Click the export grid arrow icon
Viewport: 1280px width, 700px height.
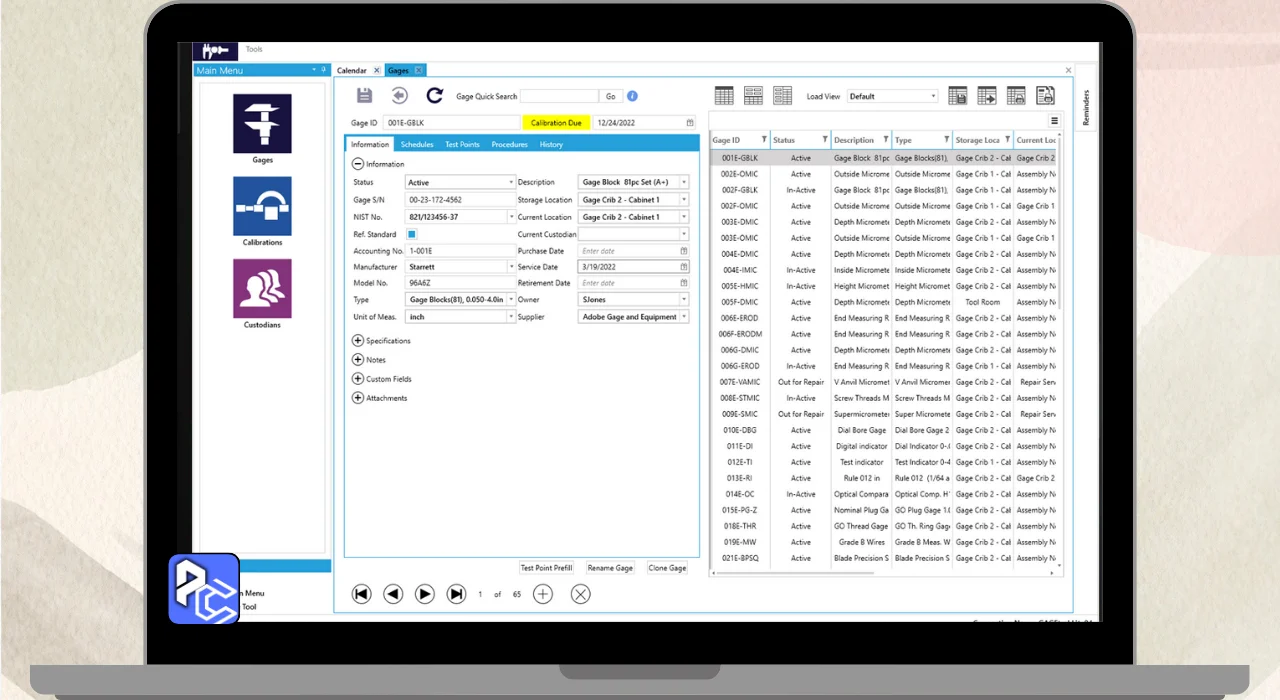coord(987,96)
